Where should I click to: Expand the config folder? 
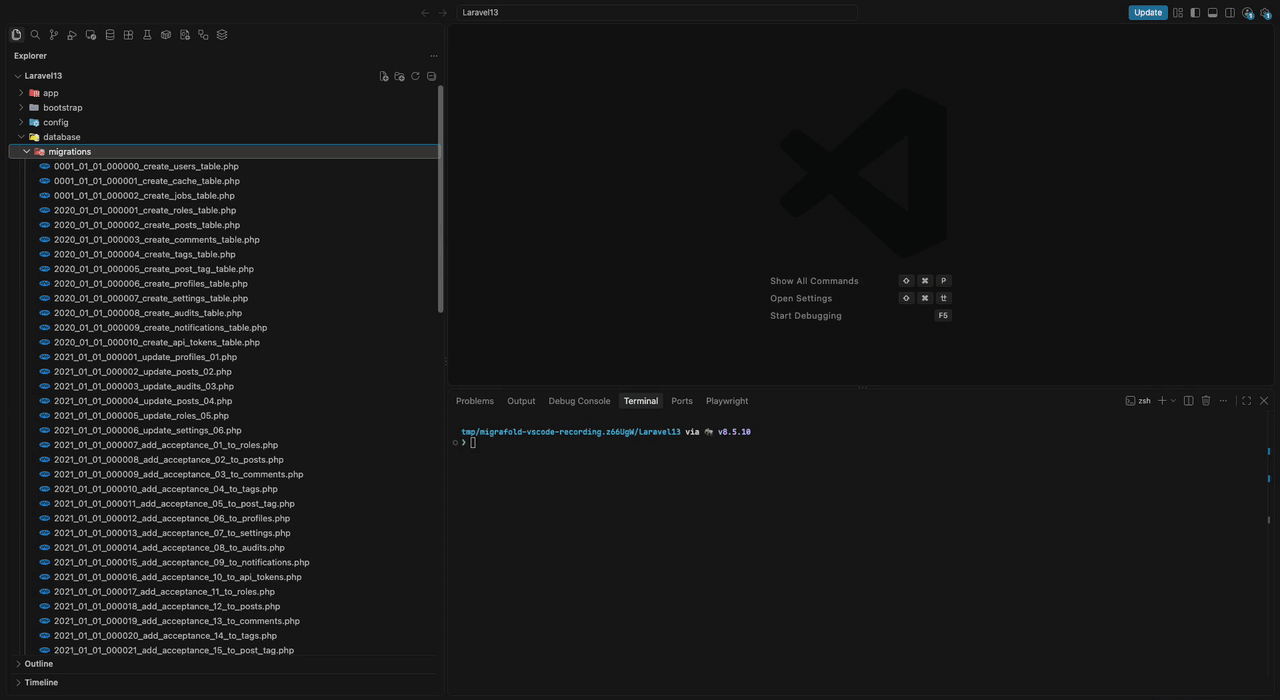[x=21, y=122]
